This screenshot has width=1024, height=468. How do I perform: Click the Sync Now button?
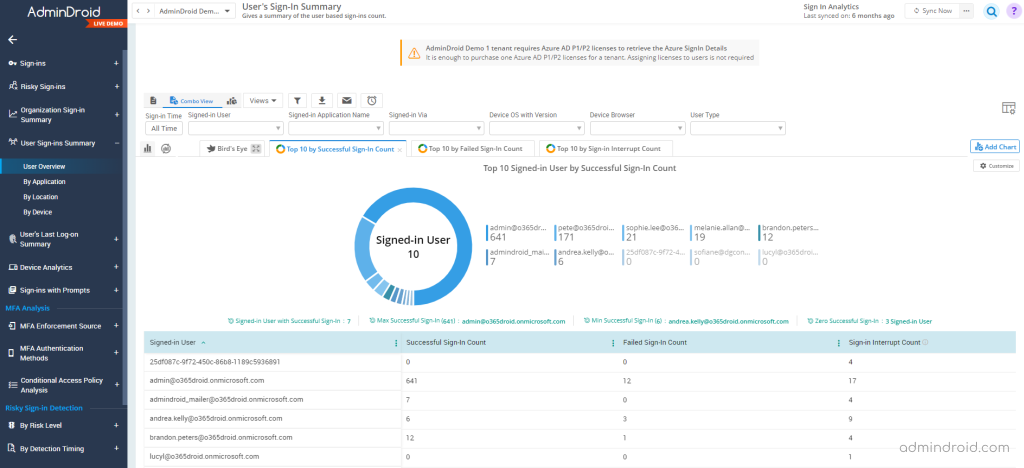pyautogui.click(x=932, y=11)
